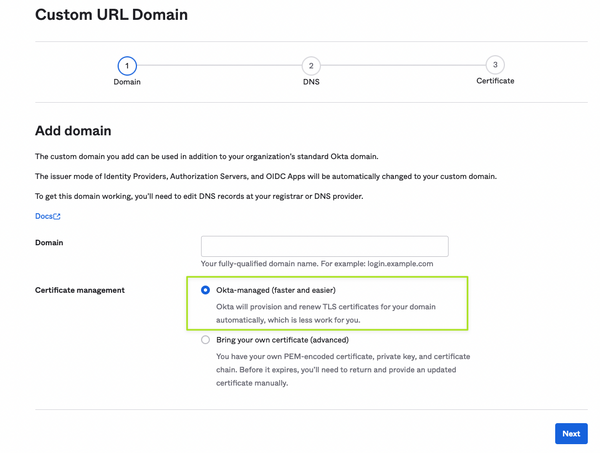Click the Certificate management label

[x=80, y=290]
